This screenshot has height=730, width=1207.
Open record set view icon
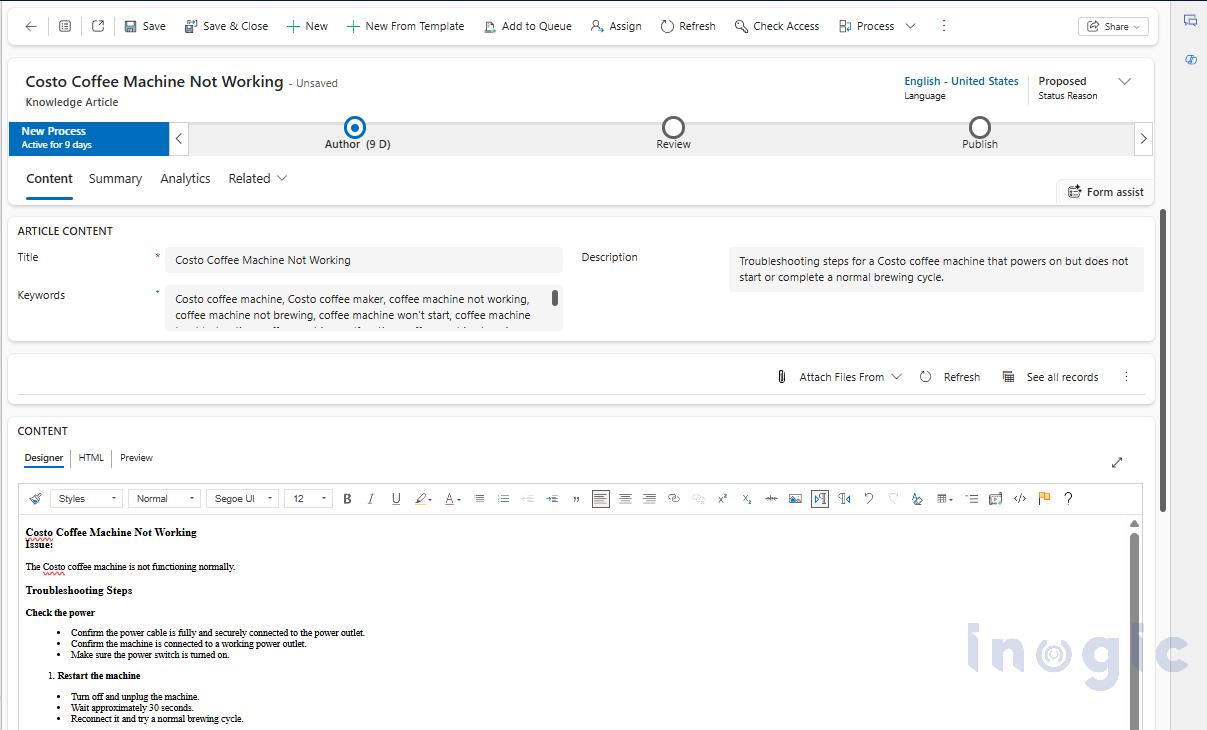65,26
